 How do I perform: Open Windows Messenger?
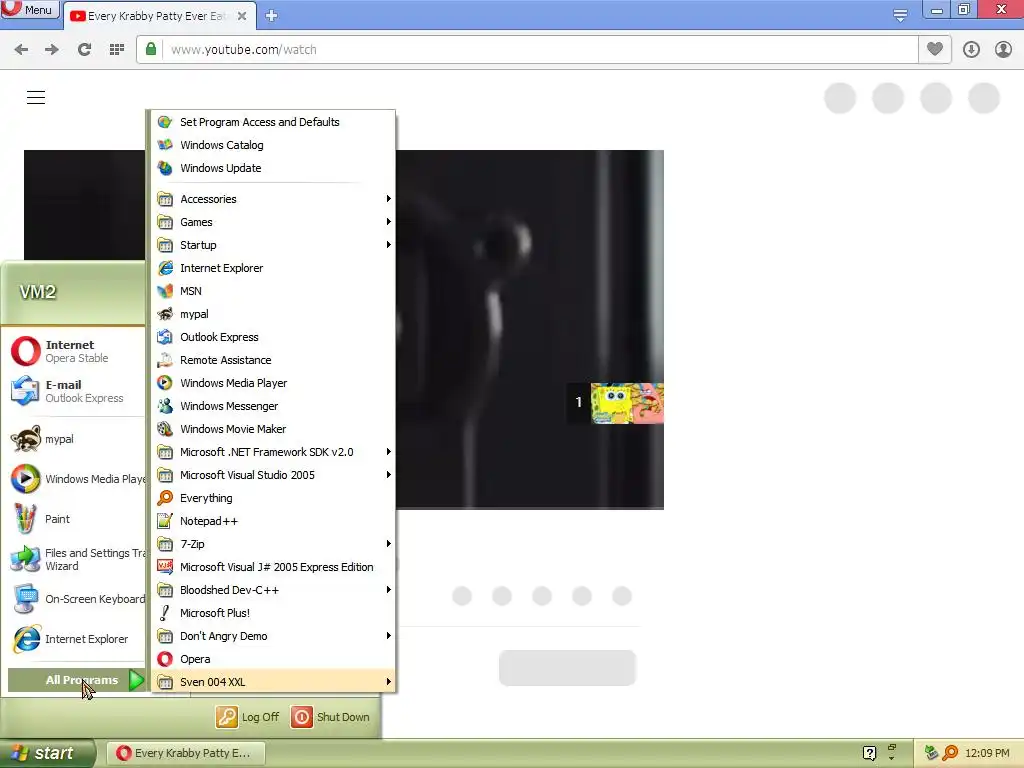coord(272,406)
